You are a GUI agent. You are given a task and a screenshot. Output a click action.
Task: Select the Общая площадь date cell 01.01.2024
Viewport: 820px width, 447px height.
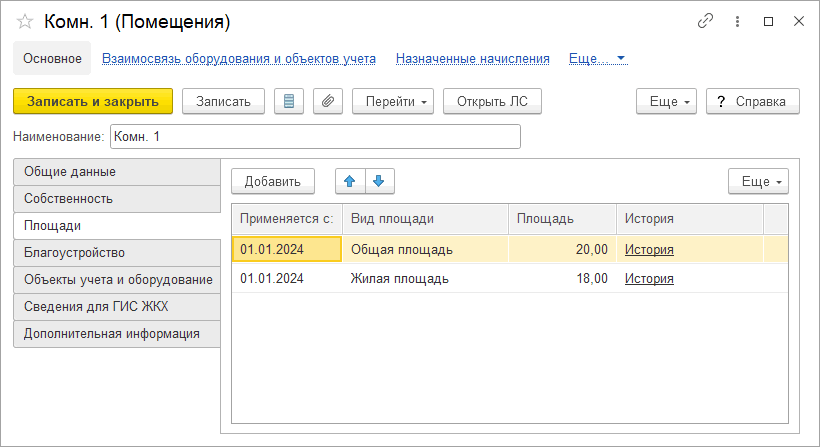coord(287,249)
